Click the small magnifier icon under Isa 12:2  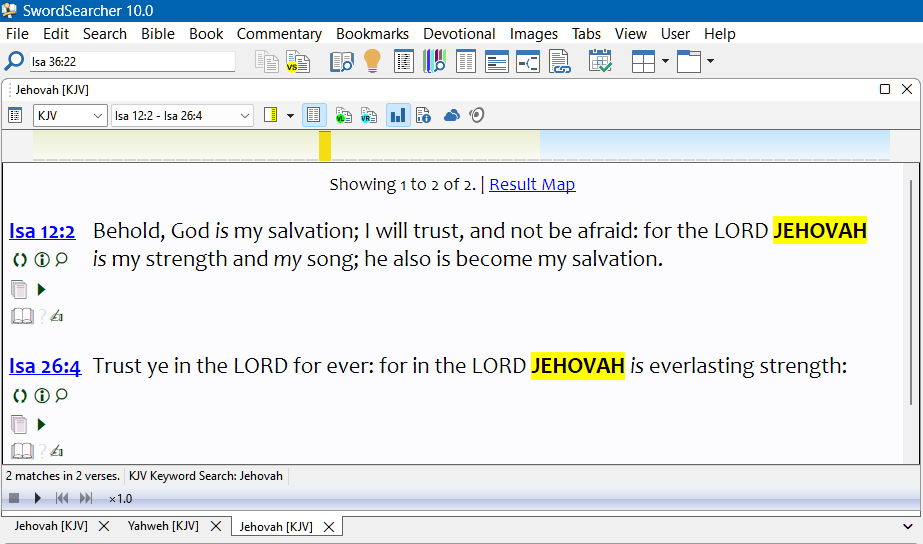tap(61, 260)
